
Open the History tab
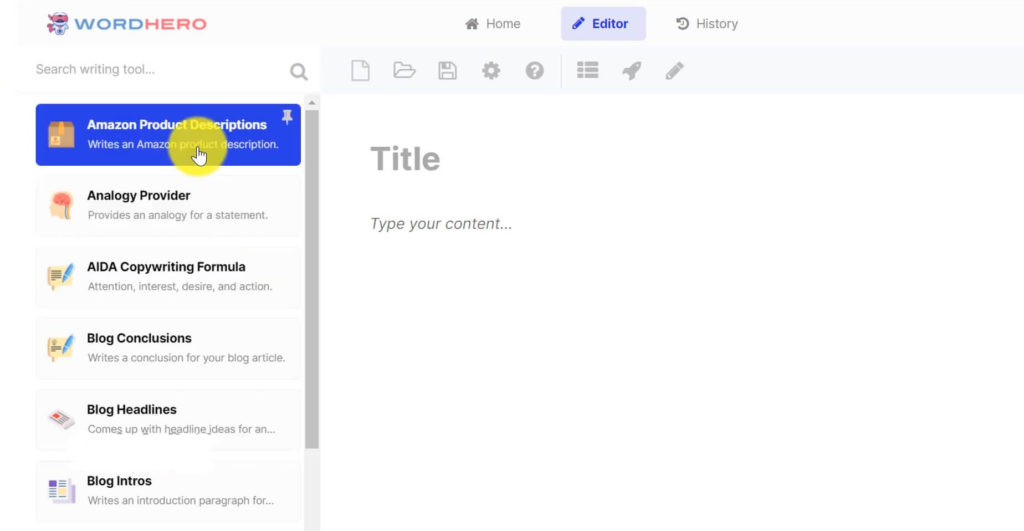(707, 24)
